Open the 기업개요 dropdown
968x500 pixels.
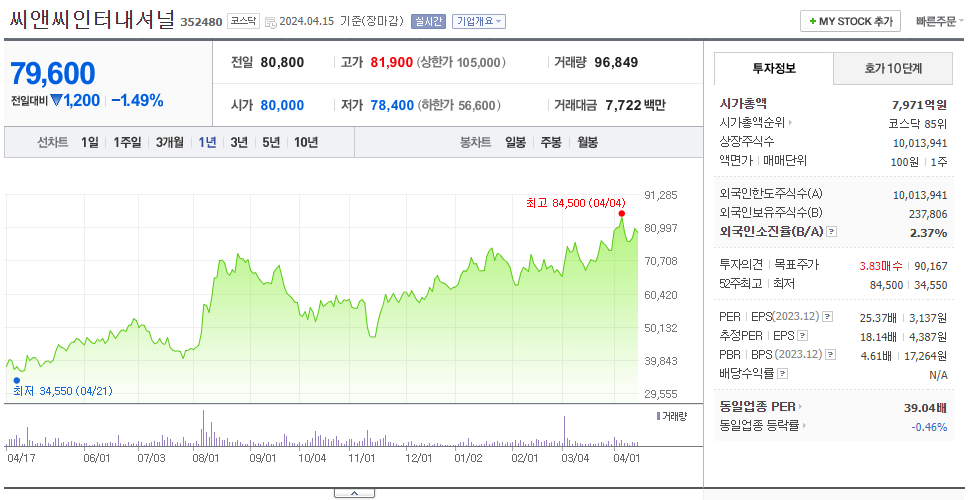[479, 21]
